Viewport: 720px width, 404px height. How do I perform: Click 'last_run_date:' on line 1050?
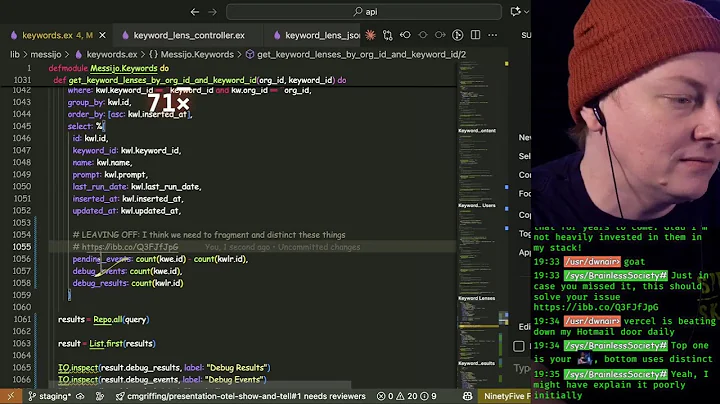coord(100,187)
